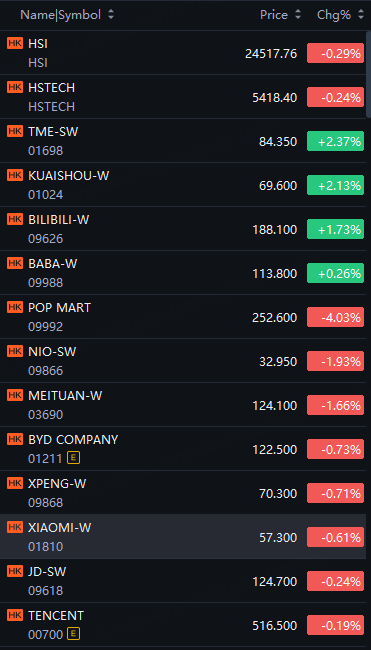Screen dimensions: 371x650
Task: Click the HK market icon beside TME-SW
Action: coord(15,131)
